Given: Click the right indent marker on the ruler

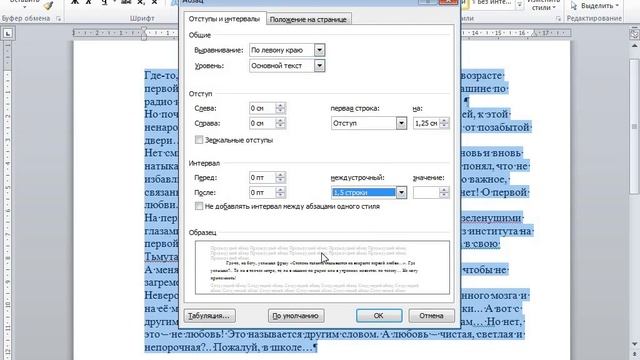Looking at the screenshot, I should tap(535, 35).
